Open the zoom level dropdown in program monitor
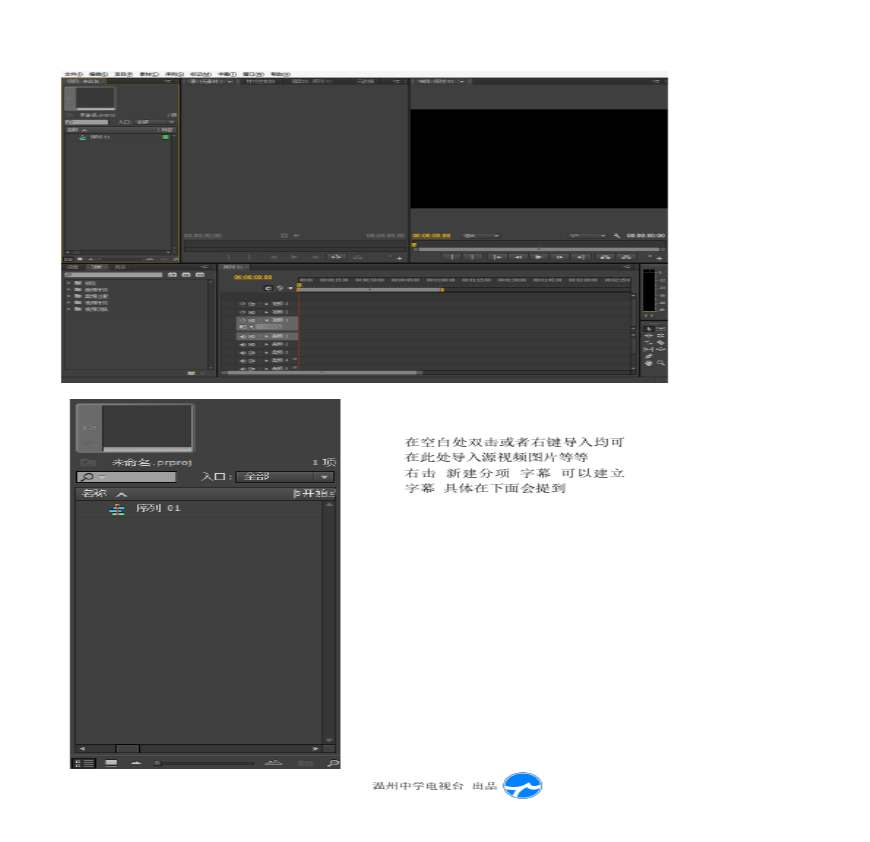Viewport: 870px width, 842px height. click(x=477, y=236)
